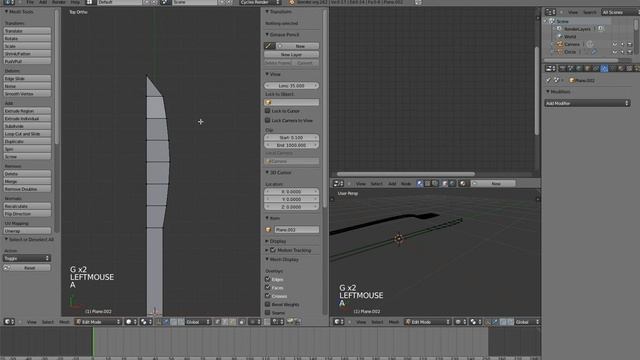Click the Extrude Region button
Screen dimensions: 640x360
click(27, 111)
